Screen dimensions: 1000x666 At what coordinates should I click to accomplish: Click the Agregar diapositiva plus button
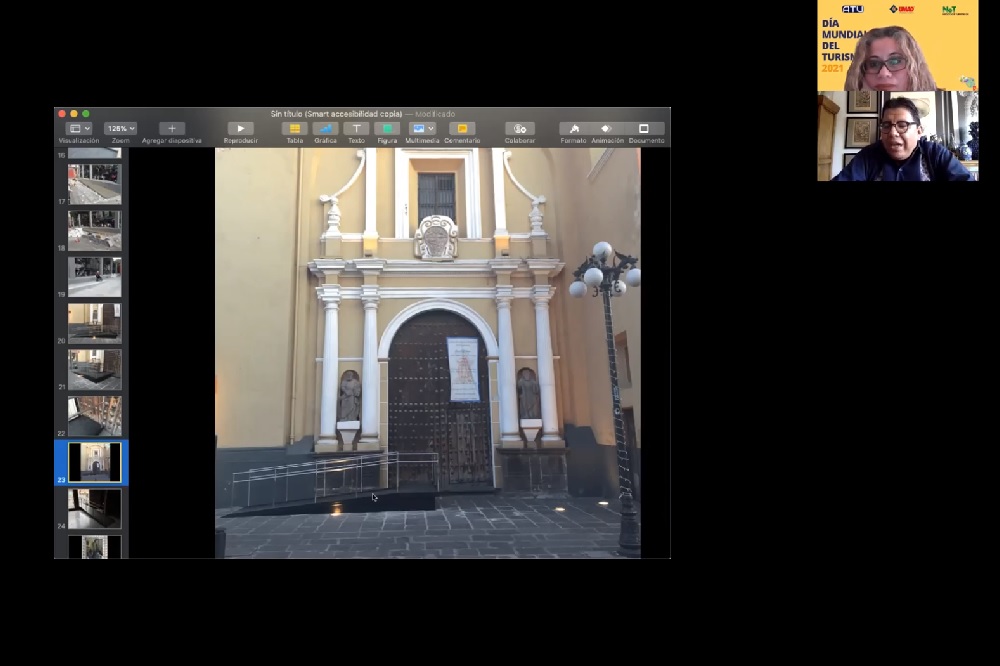pyautogui.click(x=172, y=129)
